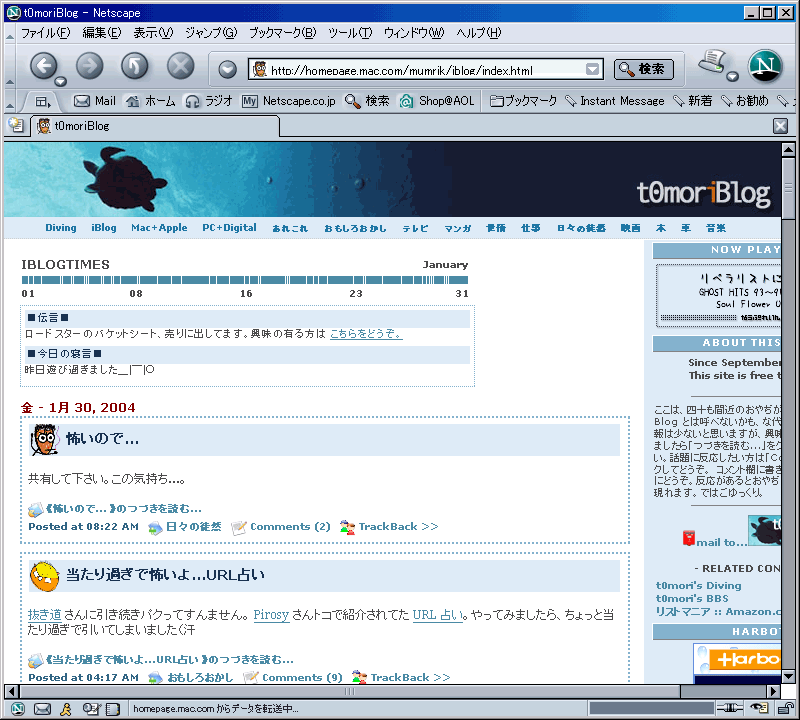Viewport: 800px width, 720px height.
Task: Open the Mac+Apple category link
Action: [x=159, y=228]
